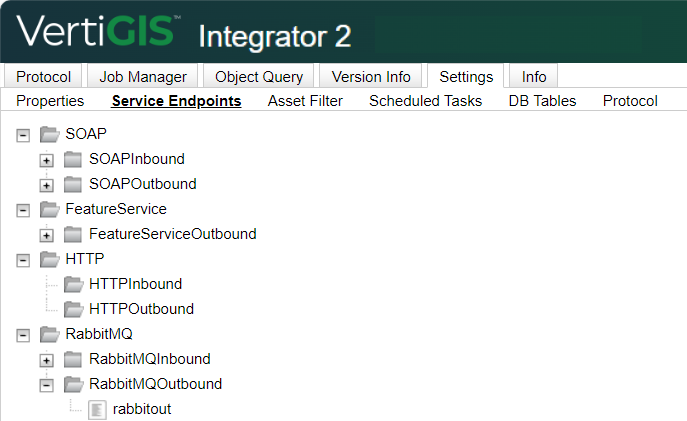Click the HTTP open folder icon
This screenshot has height=421, width=687.
(x=50, y=259)
